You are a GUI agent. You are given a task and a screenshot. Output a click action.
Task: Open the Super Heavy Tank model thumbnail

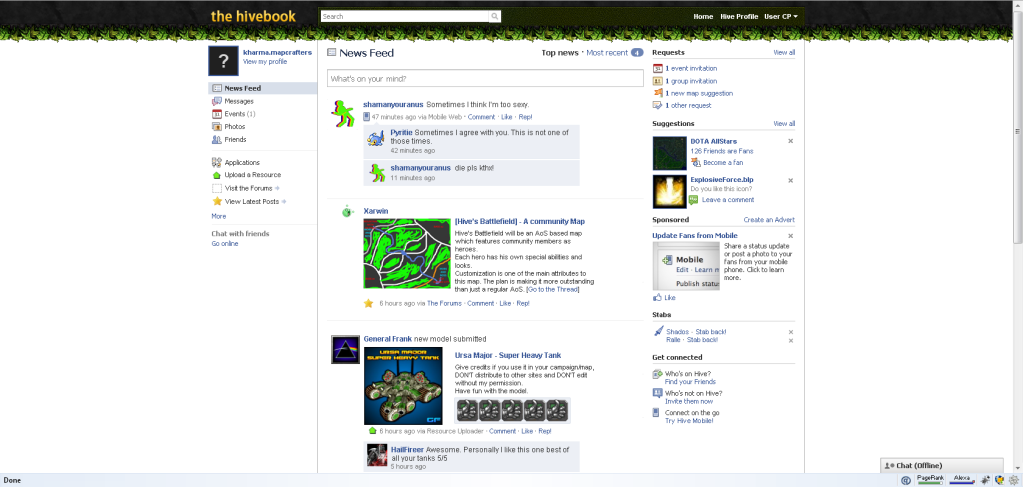403,386
